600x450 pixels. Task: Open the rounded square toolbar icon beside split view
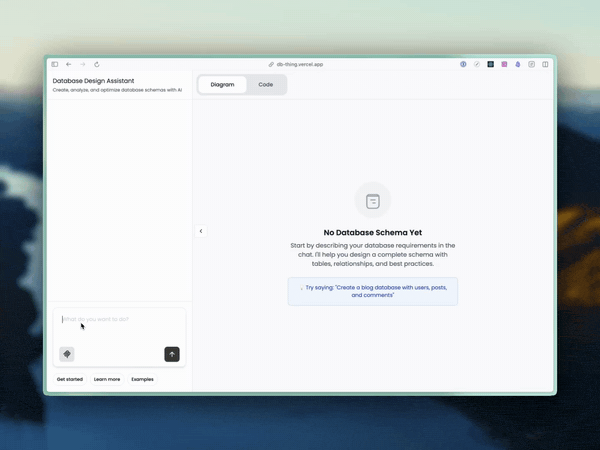click(532, 64)
